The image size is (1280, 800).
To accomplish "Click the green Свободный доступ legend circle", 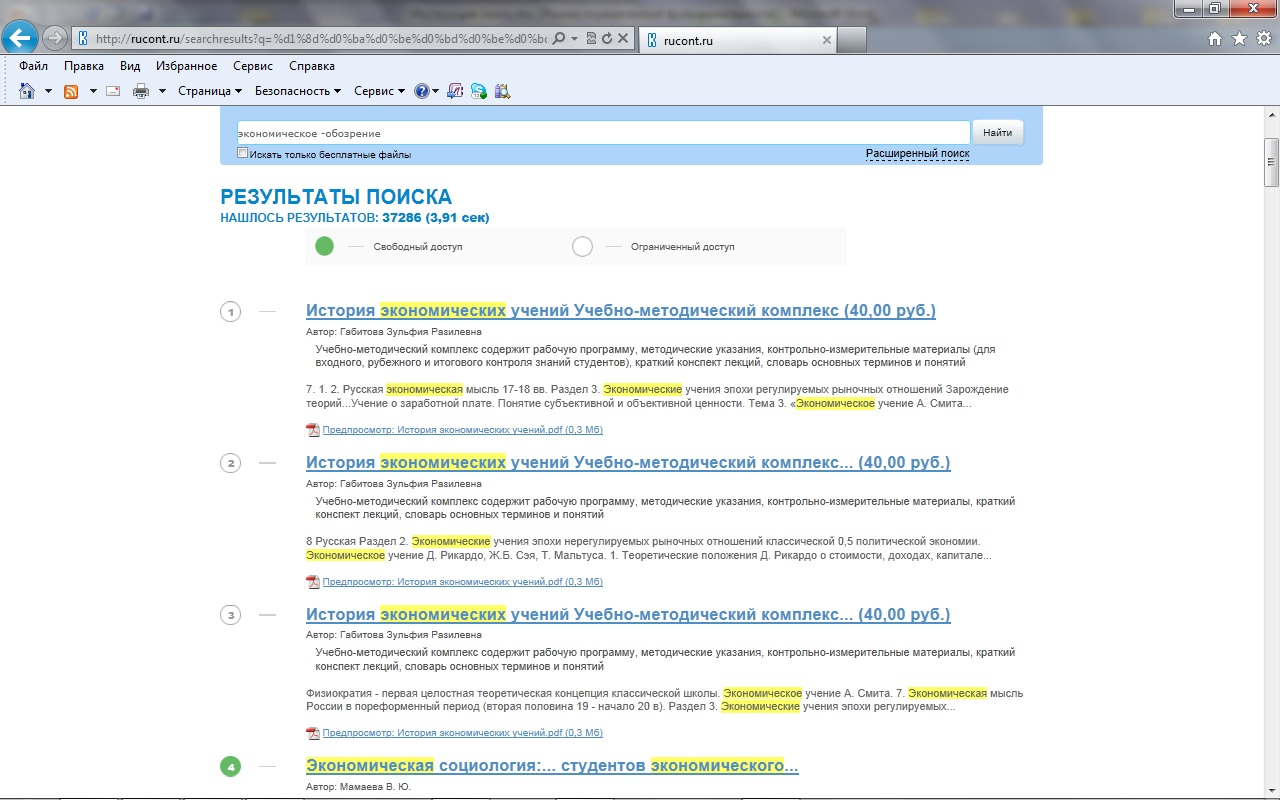I will click(324, 246).
